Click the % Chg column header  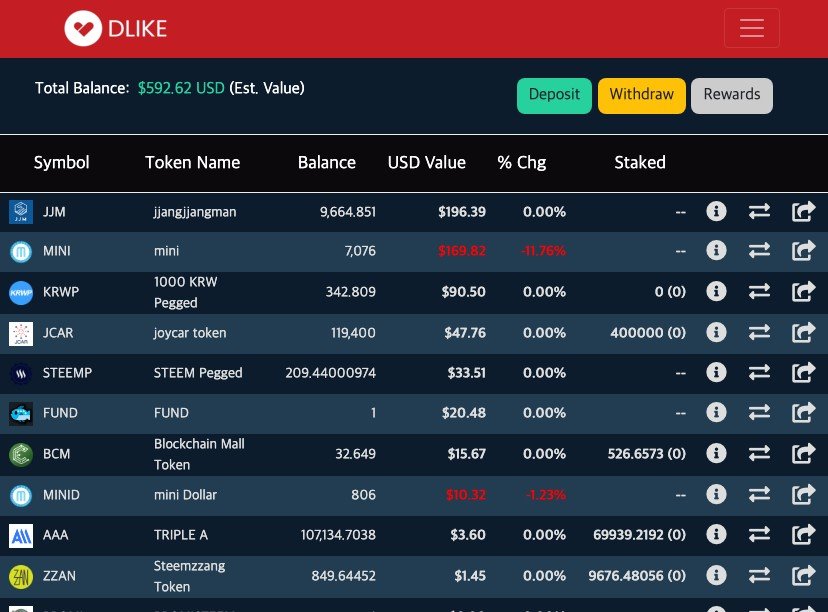(x=522, y=163)
